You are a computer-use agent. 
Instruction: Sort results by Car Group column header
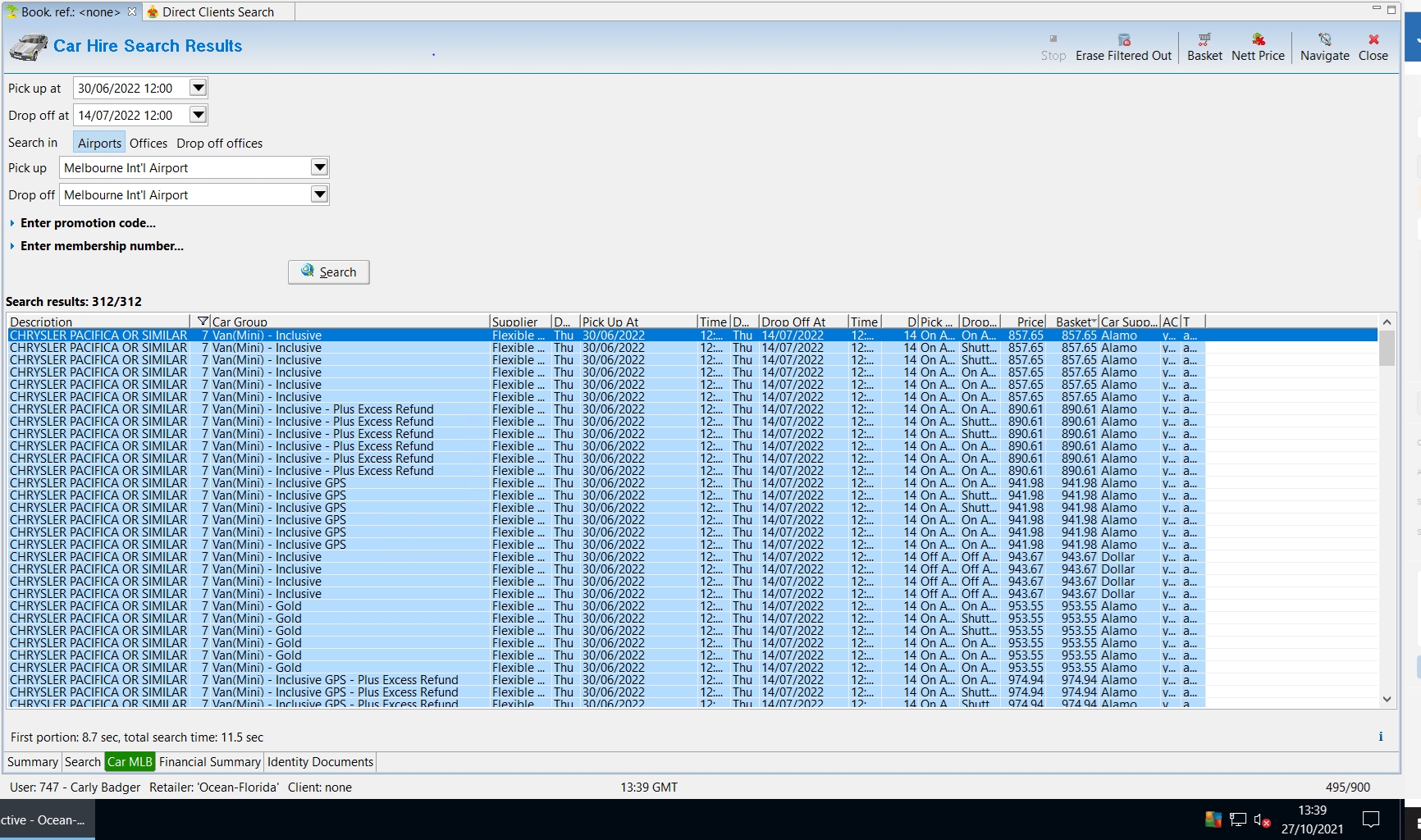350,322
